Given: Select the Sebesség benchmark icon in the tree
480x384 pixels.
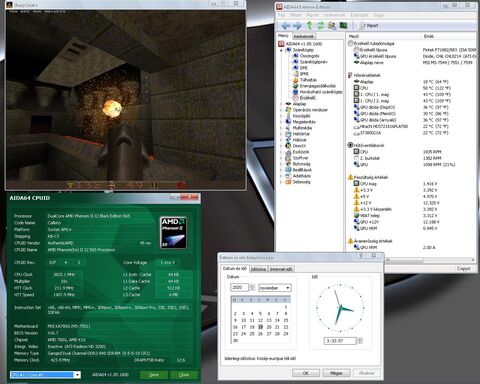Looking at the screenshot, I should pyautogui.click(x=288, y=182).
